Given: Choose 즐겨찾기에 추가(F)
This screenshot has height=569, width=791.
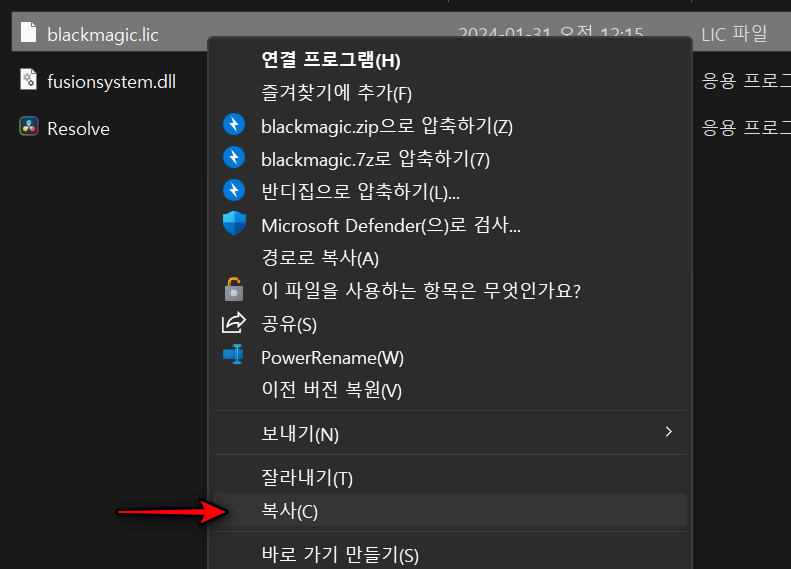Looking at the screenshot, I should (450, 93).
